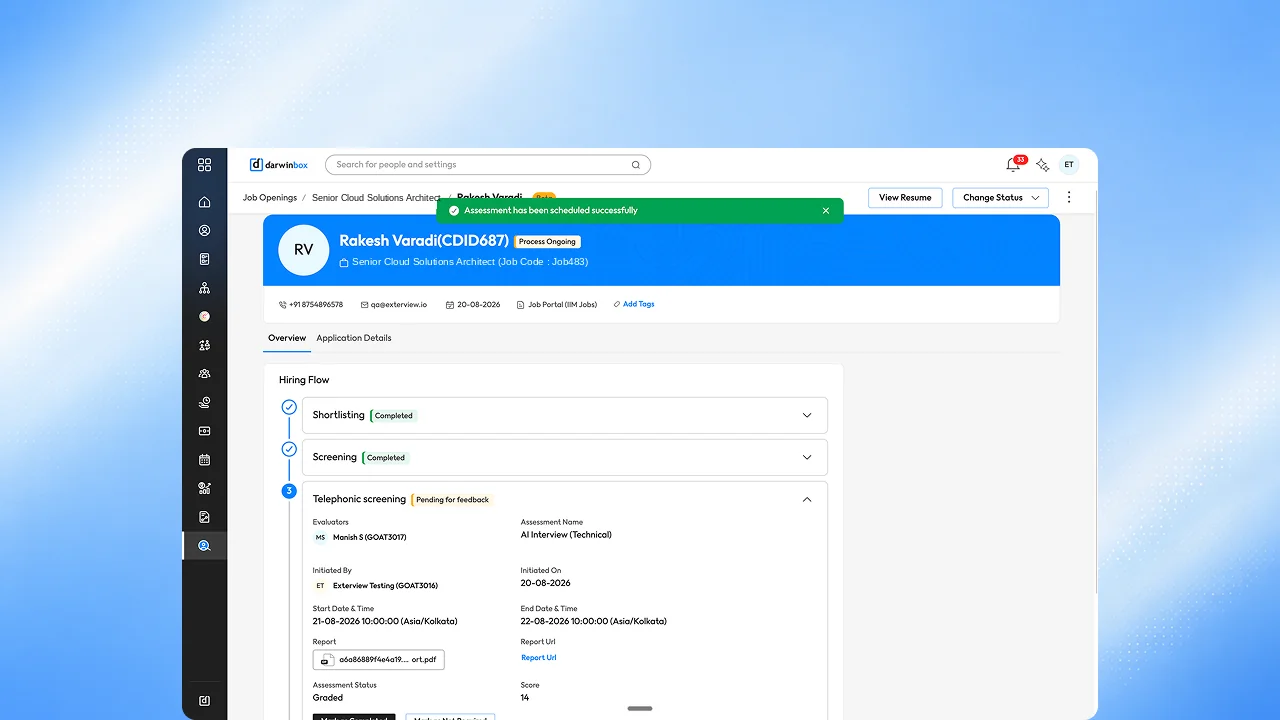Click Add Tags link

coord(634,304)
